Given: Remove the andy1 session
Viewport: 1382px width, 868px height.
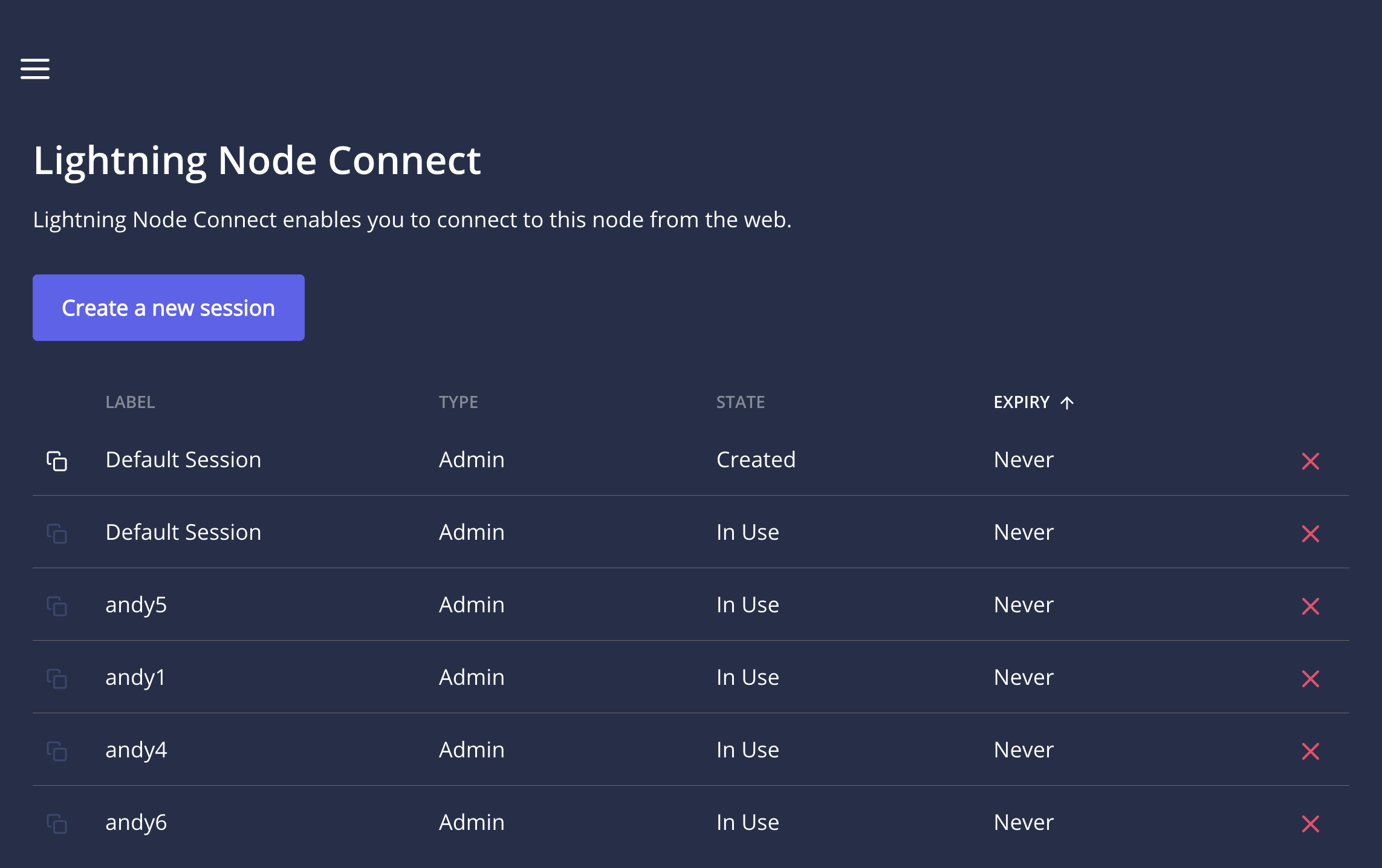Looking at the screenshot, I should pyautogui.click(x=1310, y=679).
